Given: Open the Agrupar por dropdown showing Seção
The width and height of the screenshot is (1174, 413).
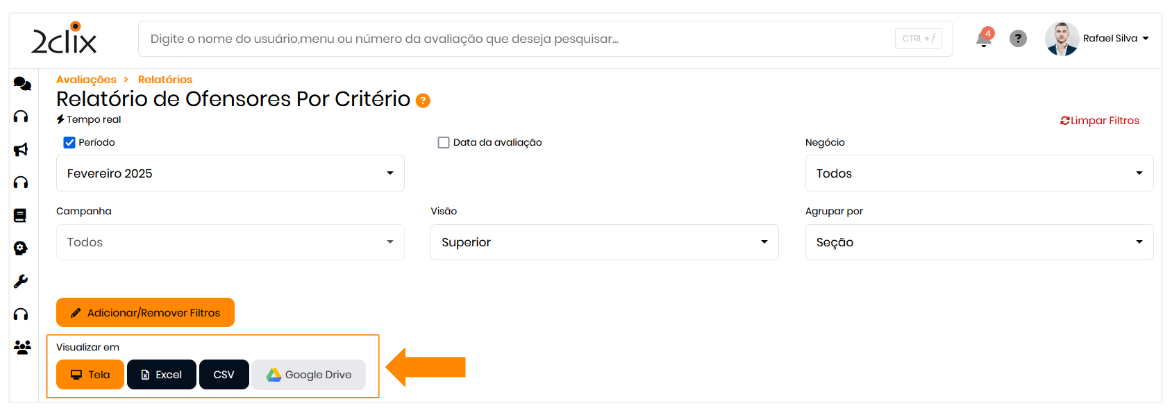Looking at the screenshot, I should 978,242.
